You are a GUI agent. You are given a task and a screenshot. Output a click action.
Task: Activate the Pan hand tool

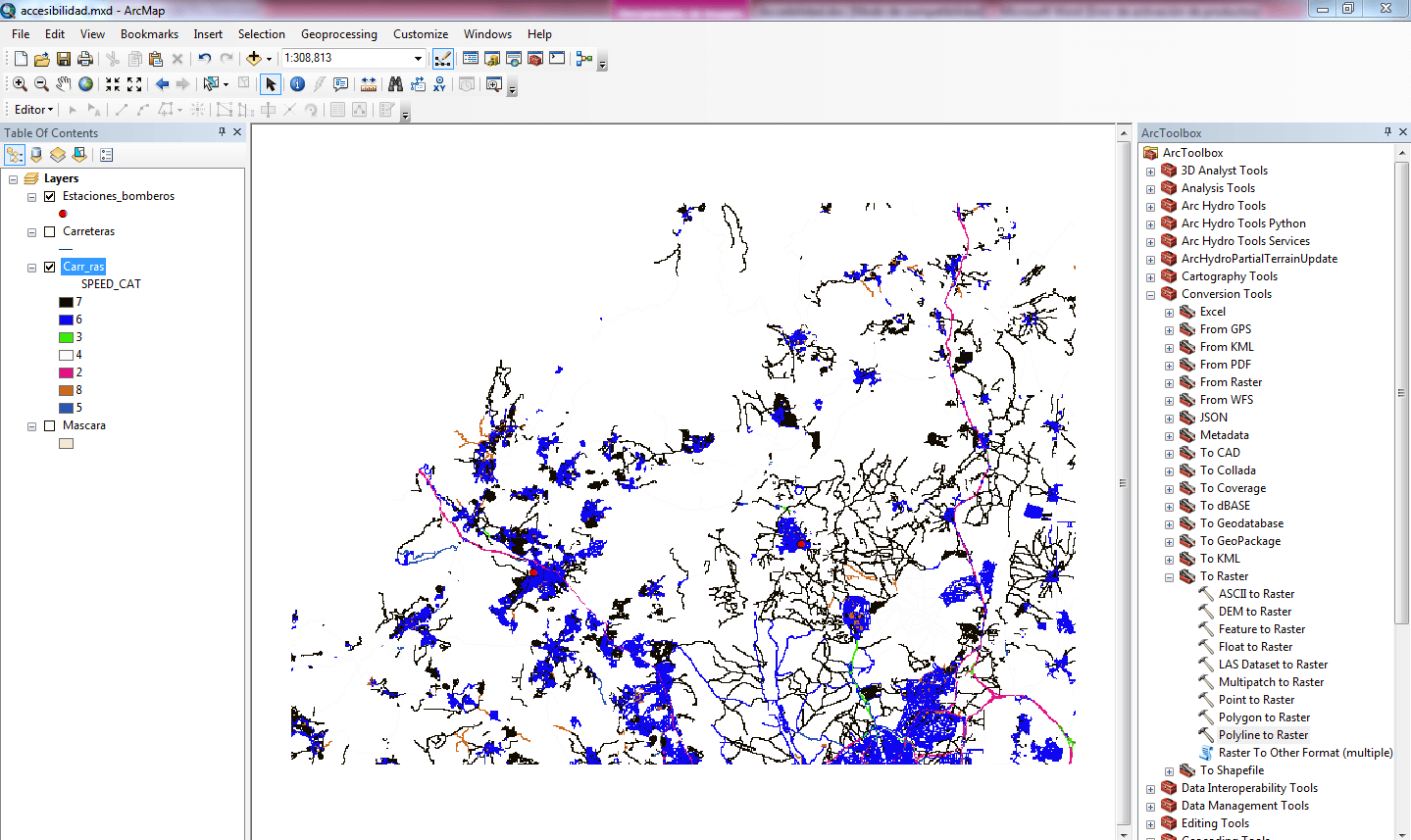point(64,84)
